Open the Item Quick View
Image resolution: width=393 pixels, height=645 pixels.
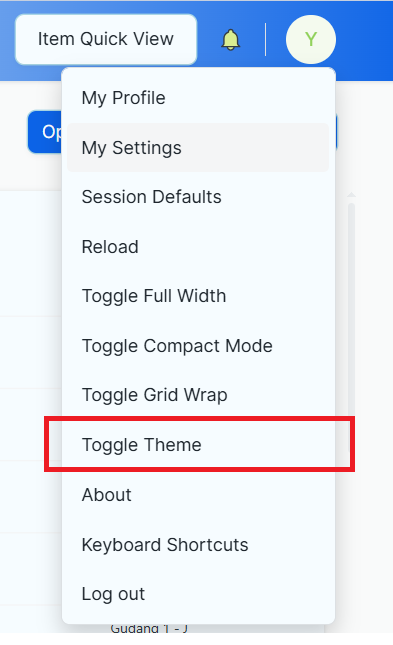click(x=106, y=39)
